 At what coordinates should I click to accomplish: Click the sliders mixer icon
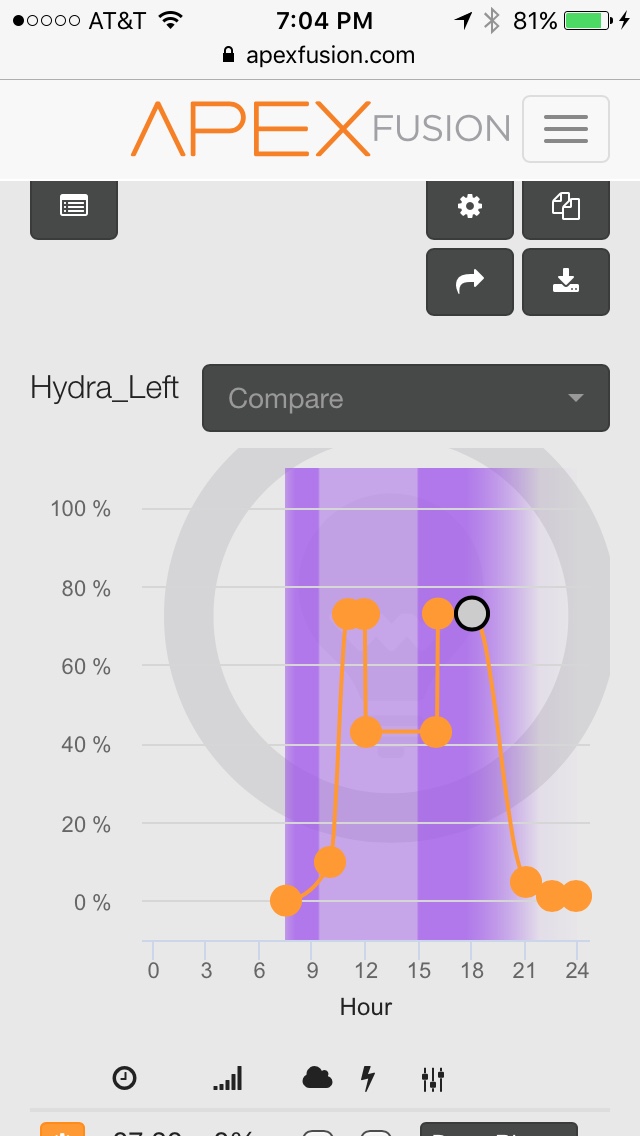point(433,1079)
